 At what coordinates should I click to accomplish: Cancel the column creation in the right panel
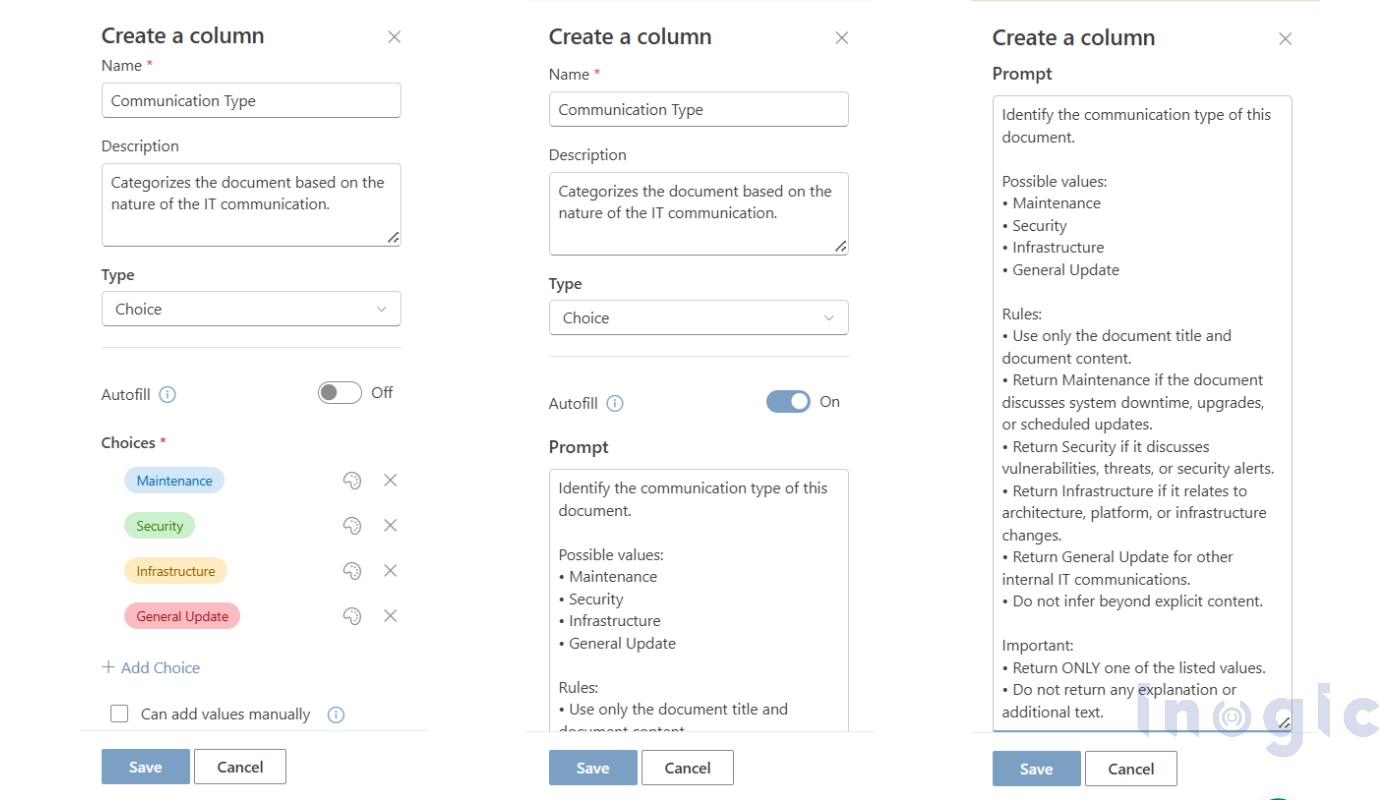[x=1131, y=768]
